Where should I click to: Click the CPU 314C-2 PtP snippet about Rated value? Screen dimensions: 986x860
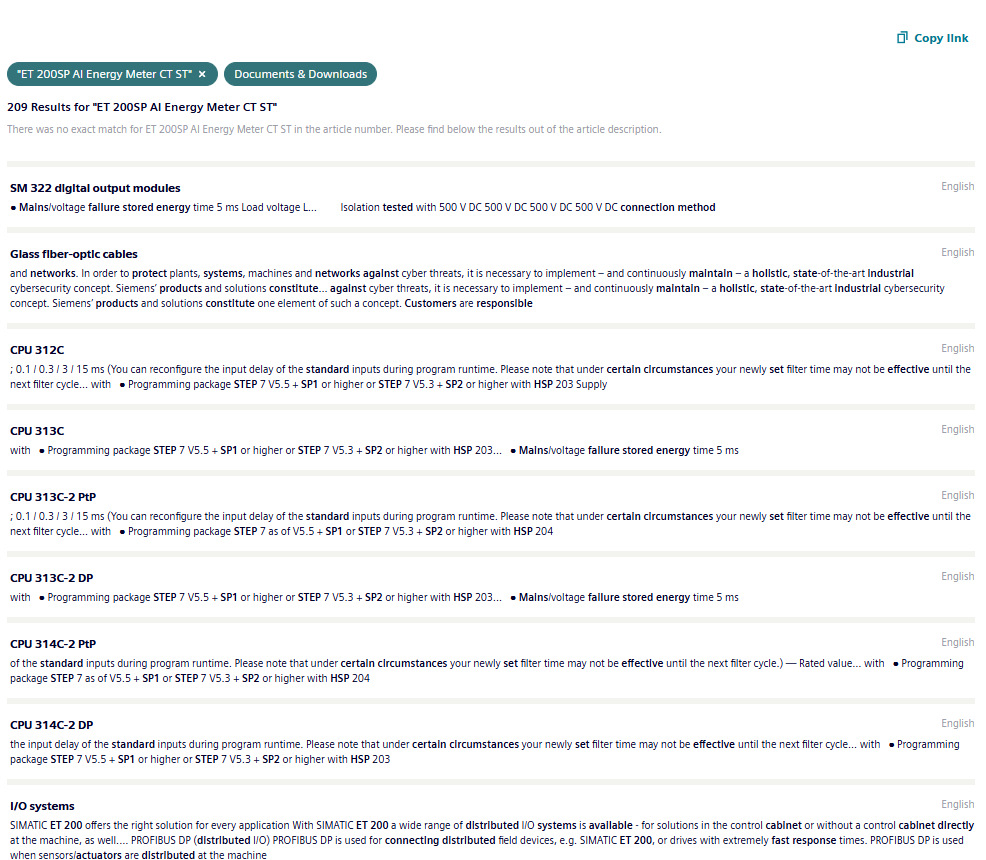(487, 671)
